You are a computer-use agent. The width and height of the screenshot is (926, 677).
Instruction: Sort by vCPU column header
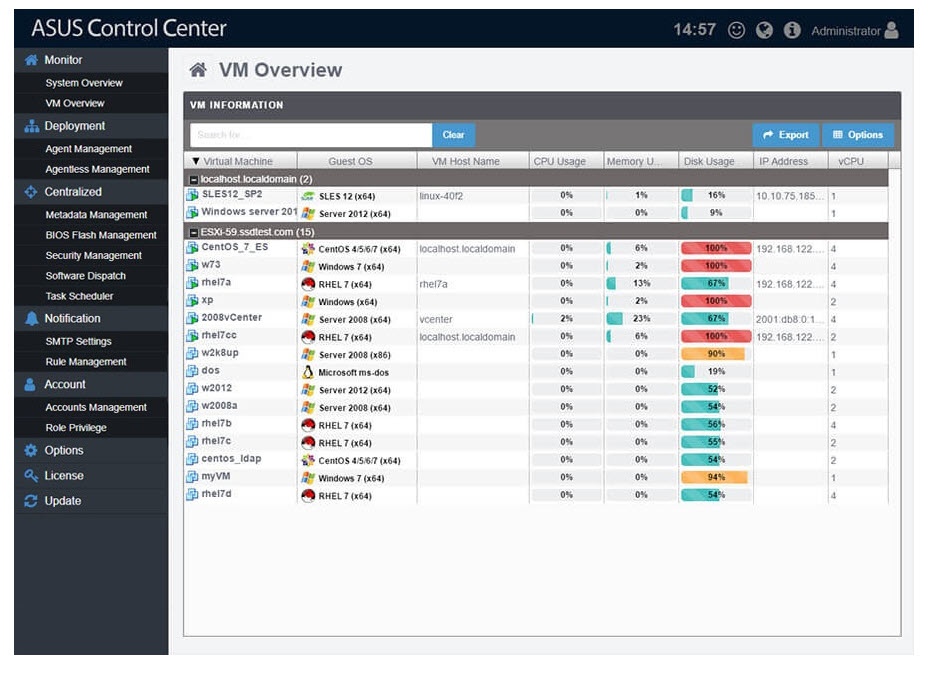tap(851, 161)
